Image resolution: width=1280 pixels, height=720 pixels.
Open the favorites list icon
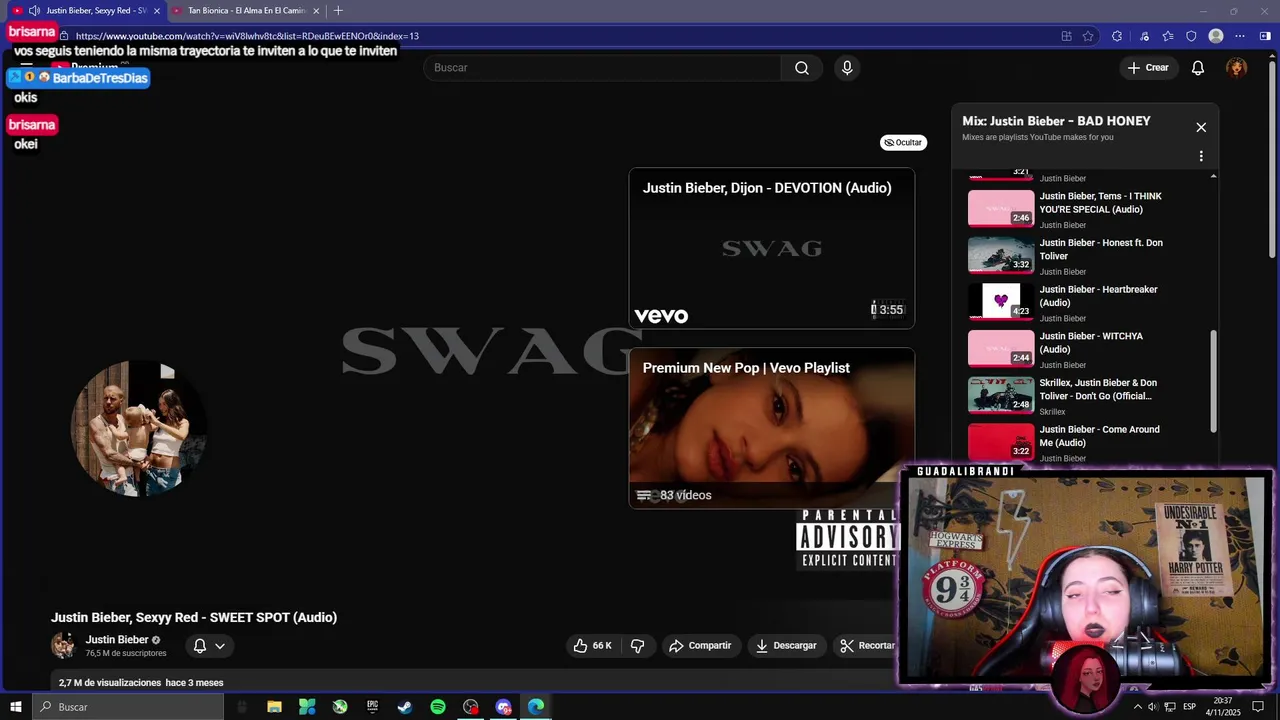[x=1168, y=36]
